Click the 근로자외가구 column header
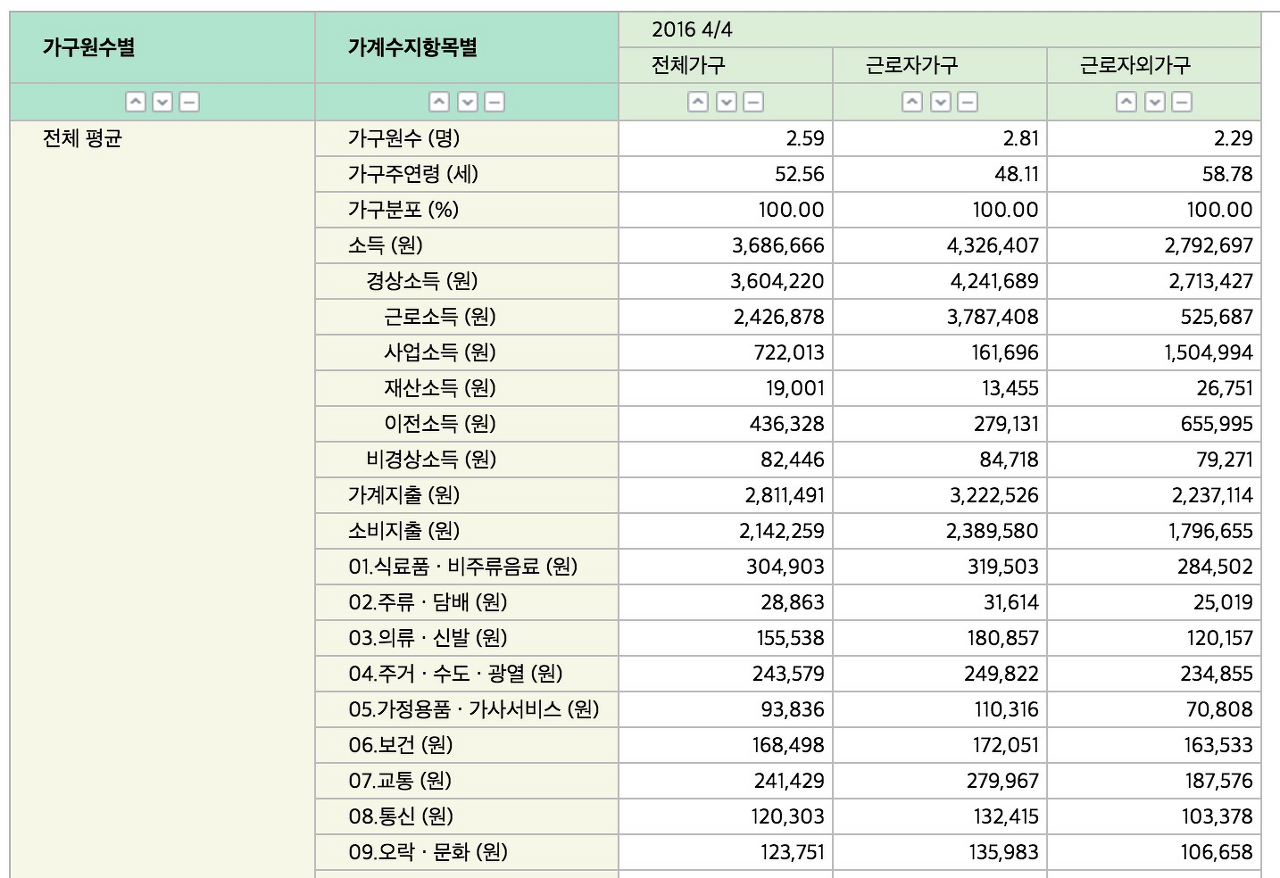Screen dimensions: 1280x878 click(1155, 66)
